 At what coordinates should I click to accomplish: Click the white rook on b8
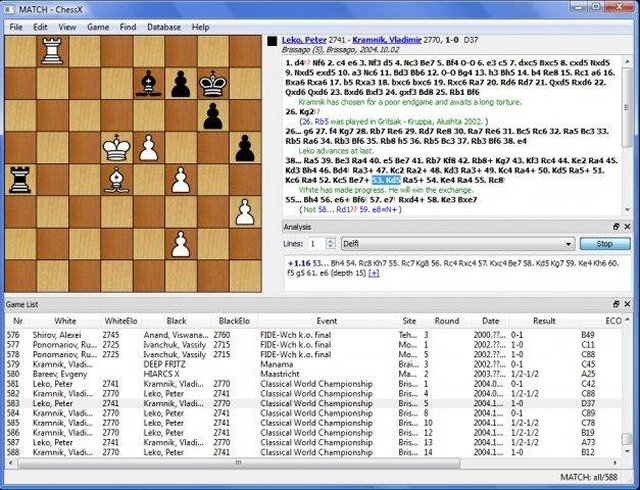(52, 51)
